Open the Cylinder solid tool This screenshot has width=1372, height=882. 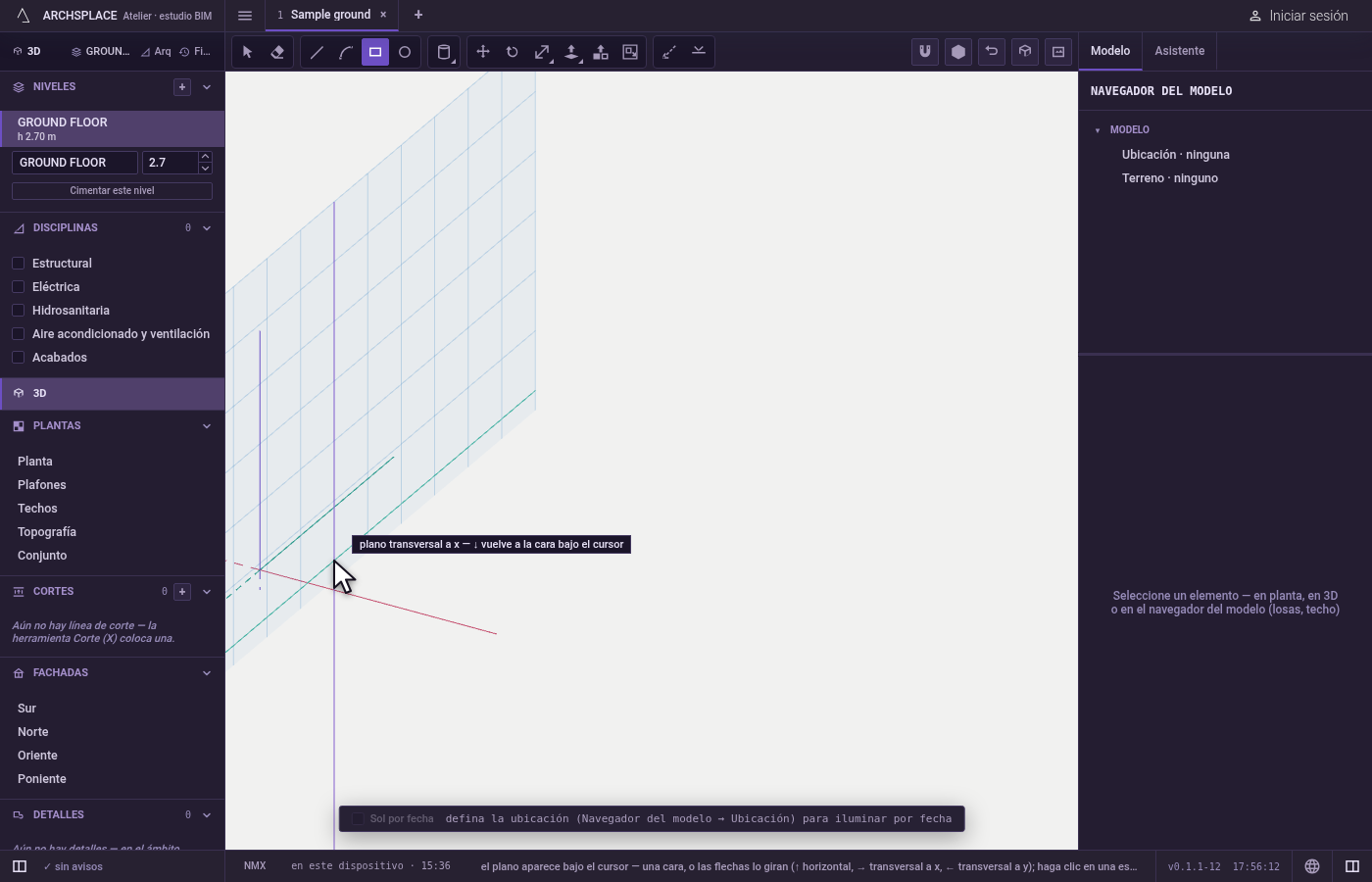pyautogui.click(x=444, y=52)
